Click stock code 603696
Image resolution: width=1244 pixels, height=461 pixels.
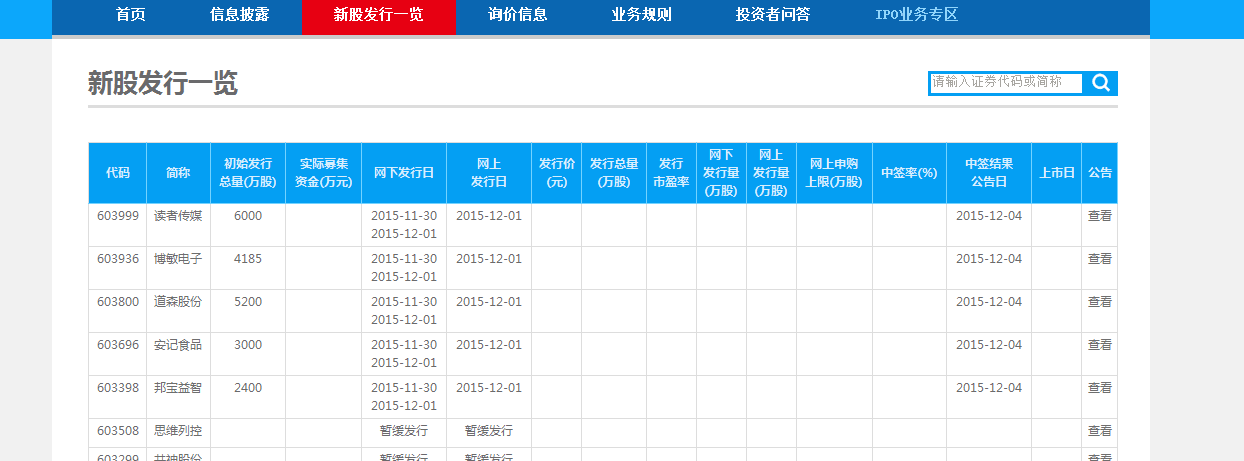(118, 345)
